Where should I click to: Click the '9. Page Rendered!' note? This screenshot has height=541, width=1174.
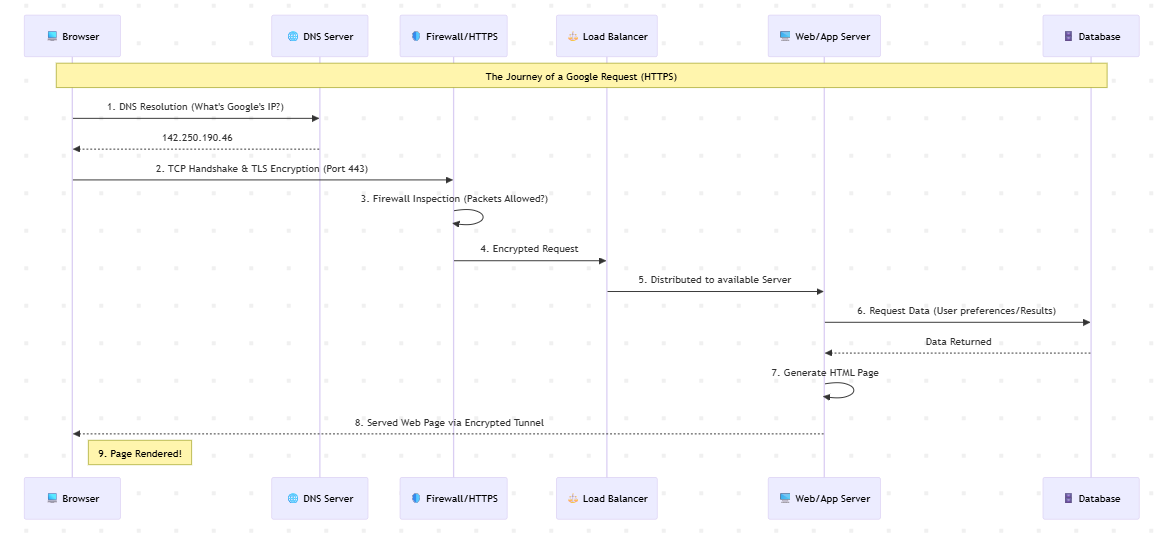140,453
